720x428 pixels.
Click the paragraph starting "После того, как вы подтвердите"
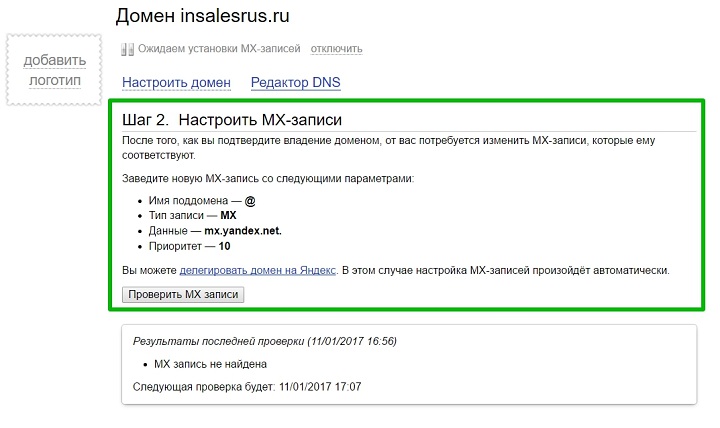(x=388, y=148)
